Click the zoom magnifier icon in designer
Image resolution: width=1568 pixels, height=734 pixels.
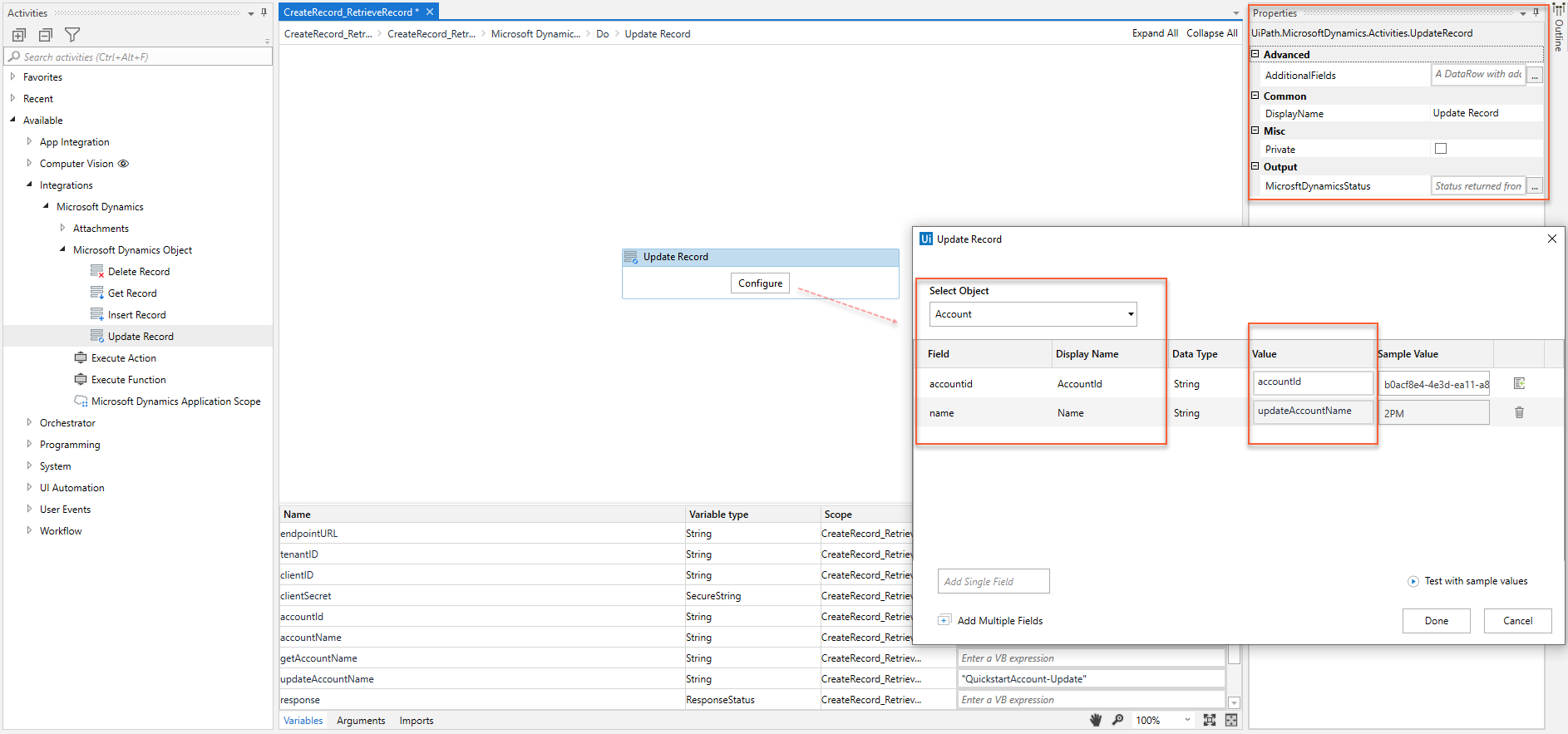tap(1117, 720)
